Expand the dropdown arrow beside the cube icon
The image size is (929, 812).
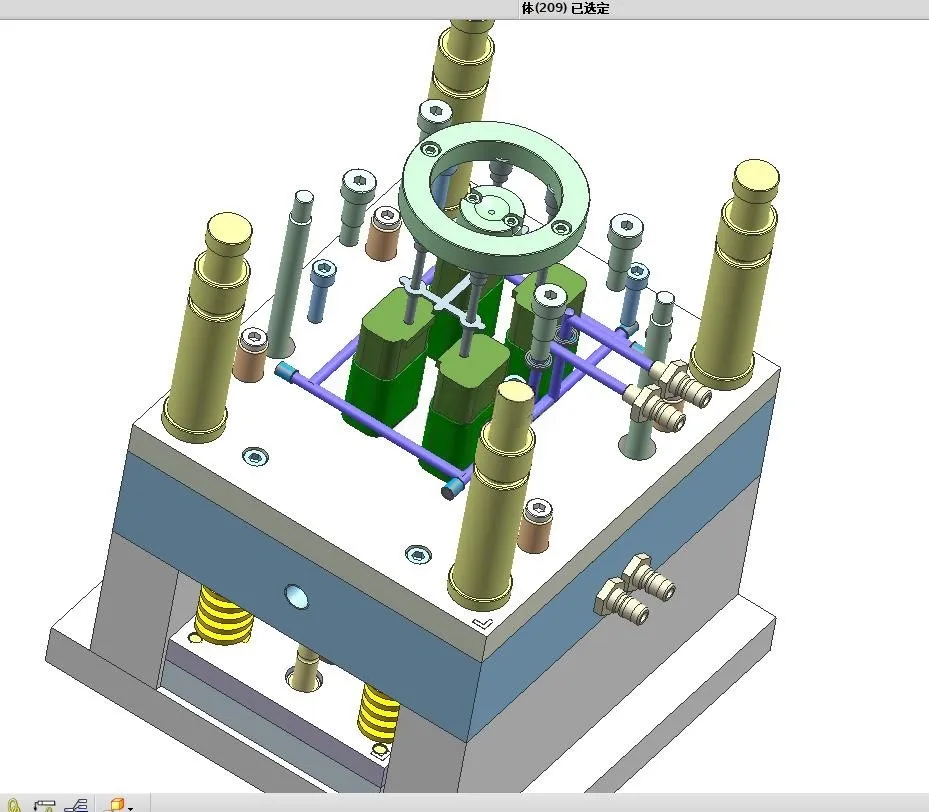(130, 808)
